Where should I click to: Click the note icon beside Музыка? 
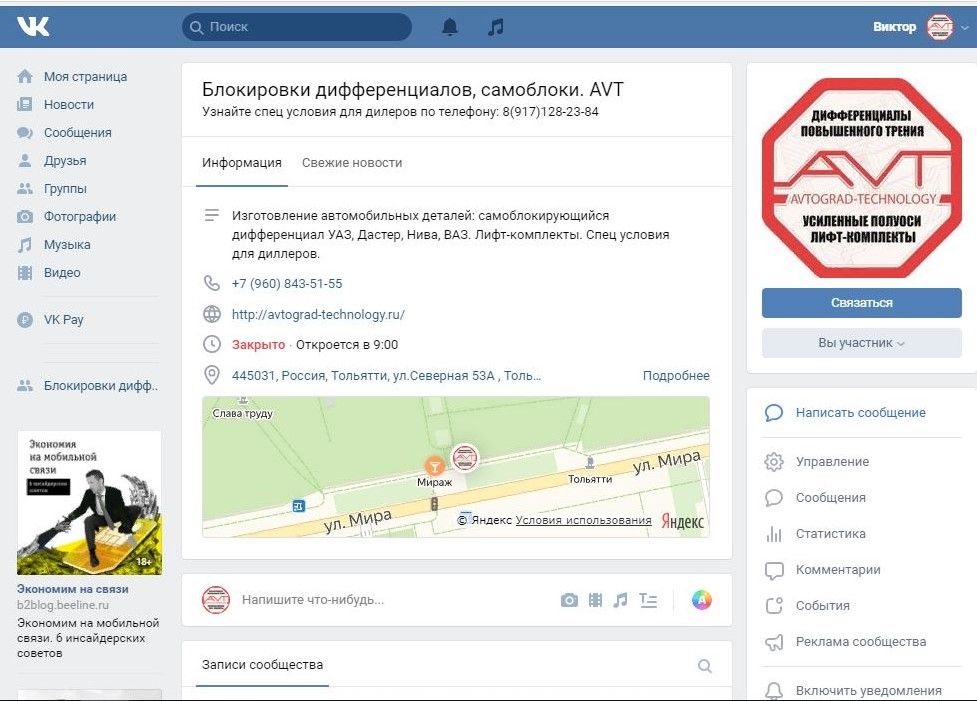pos(25,245)
